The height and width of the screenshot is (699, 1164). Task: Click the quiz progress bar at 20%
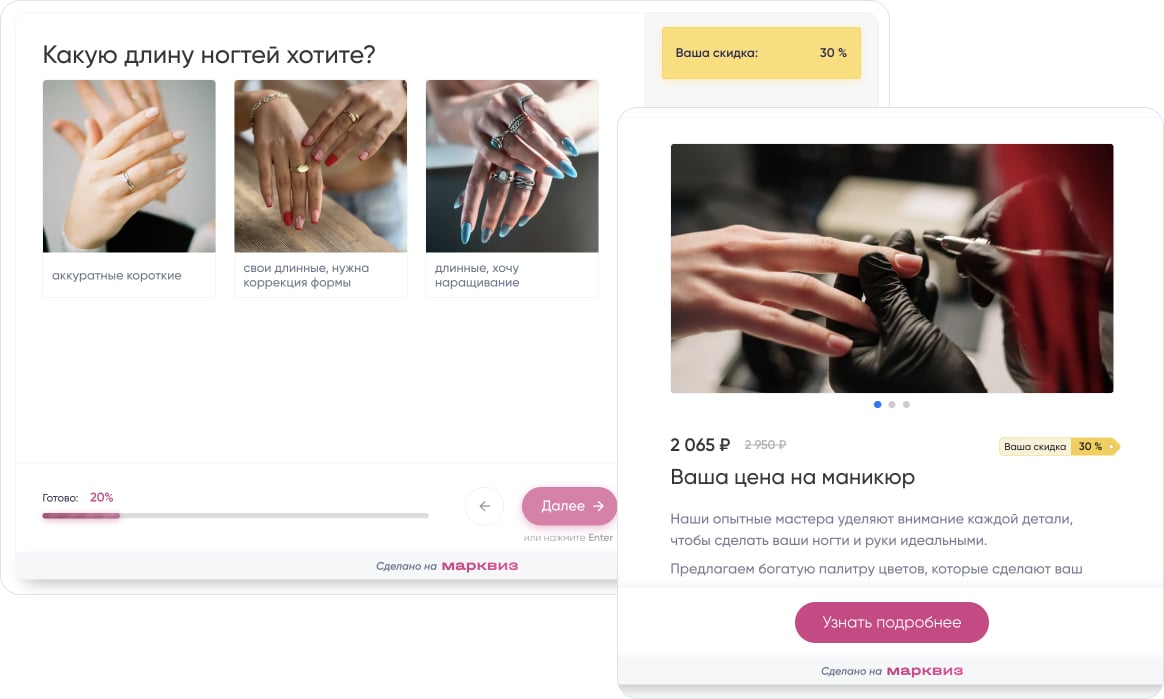click(x=235, y=515)
